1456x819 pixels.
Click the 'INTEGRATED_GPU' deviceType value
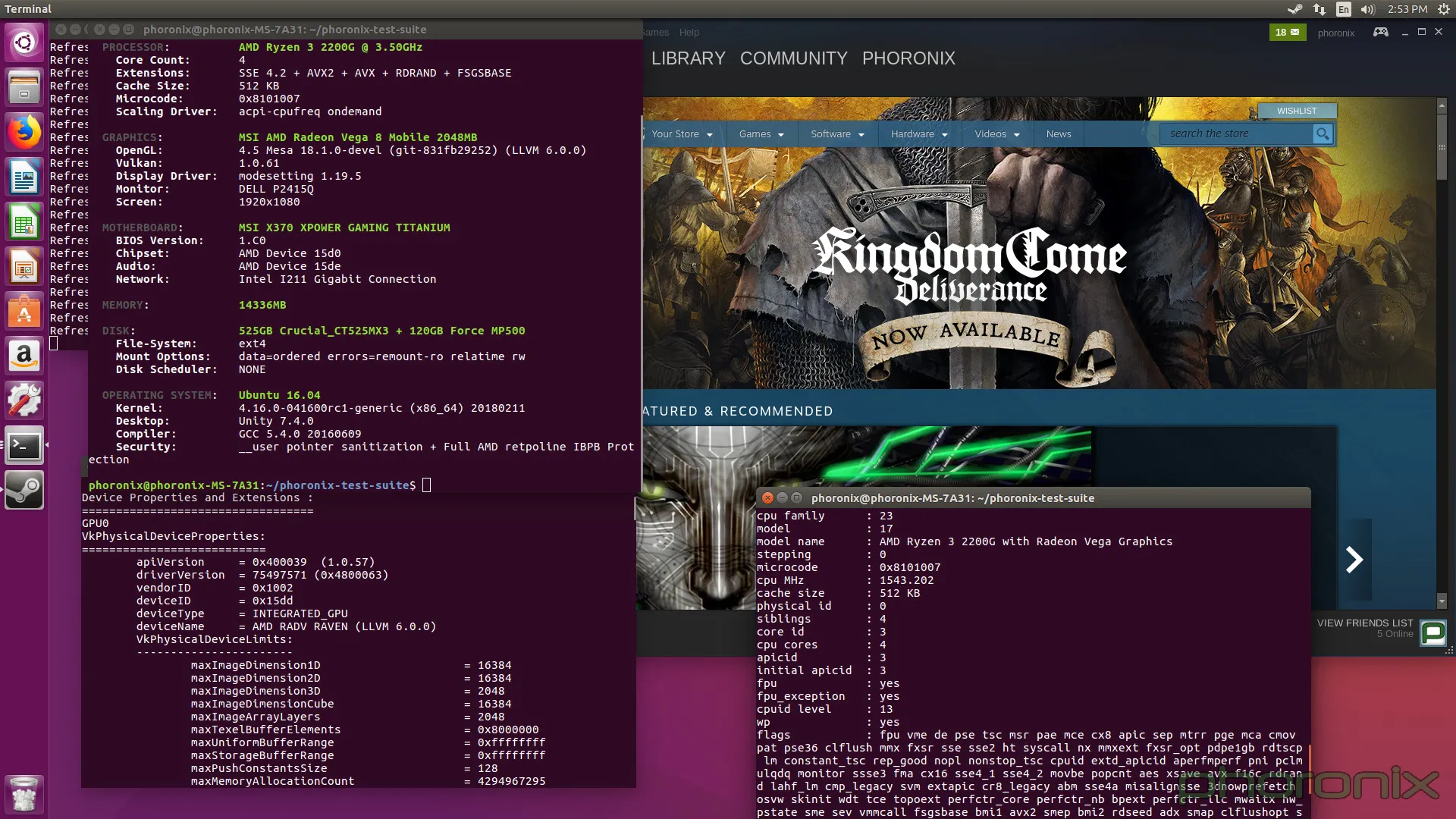[x=300, y=613]
